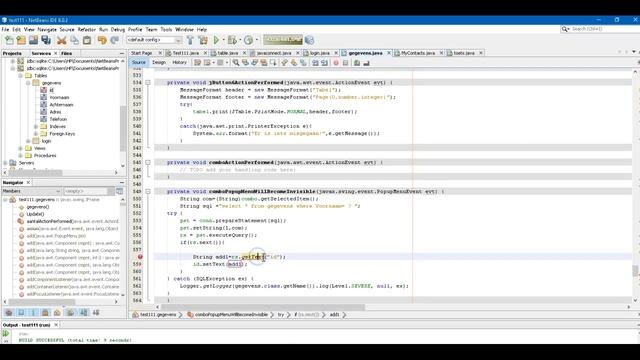Click the breakpoint error marker beside String addl line

[x=140, y=257]
